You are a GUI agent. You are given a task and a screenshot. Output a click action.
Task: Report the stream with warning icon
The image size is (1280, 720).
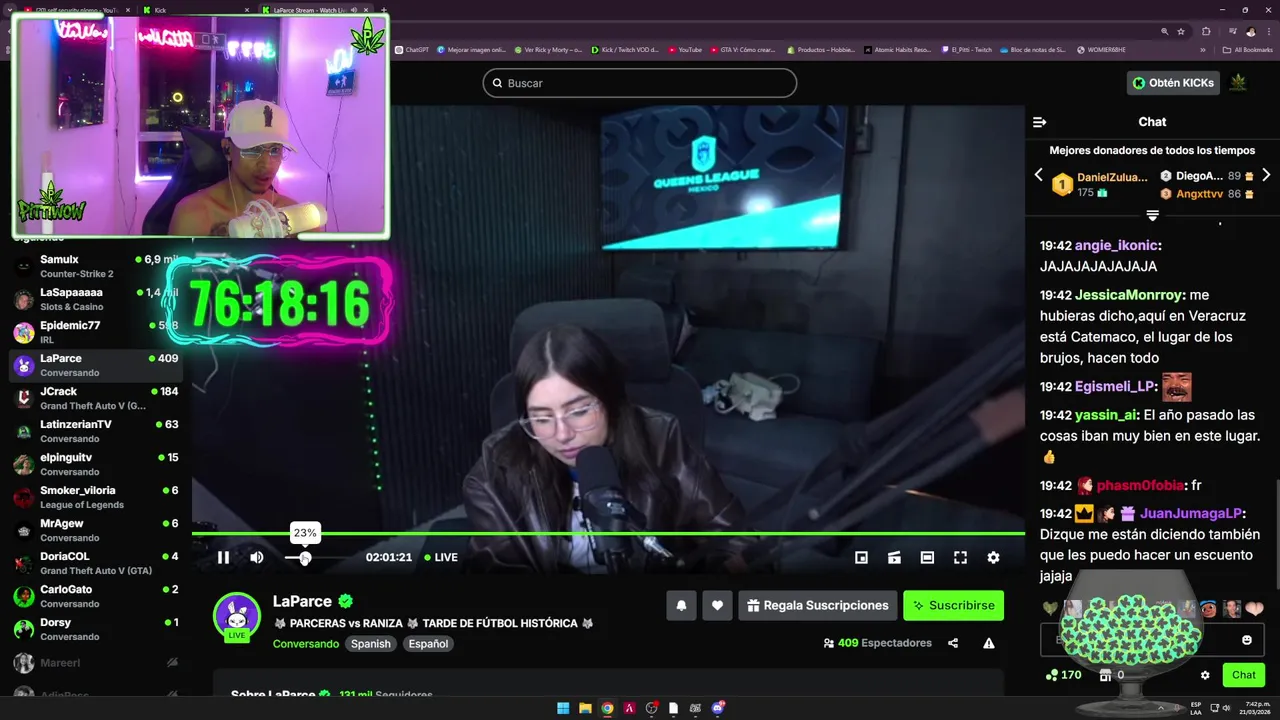click(x=989, y=643)
